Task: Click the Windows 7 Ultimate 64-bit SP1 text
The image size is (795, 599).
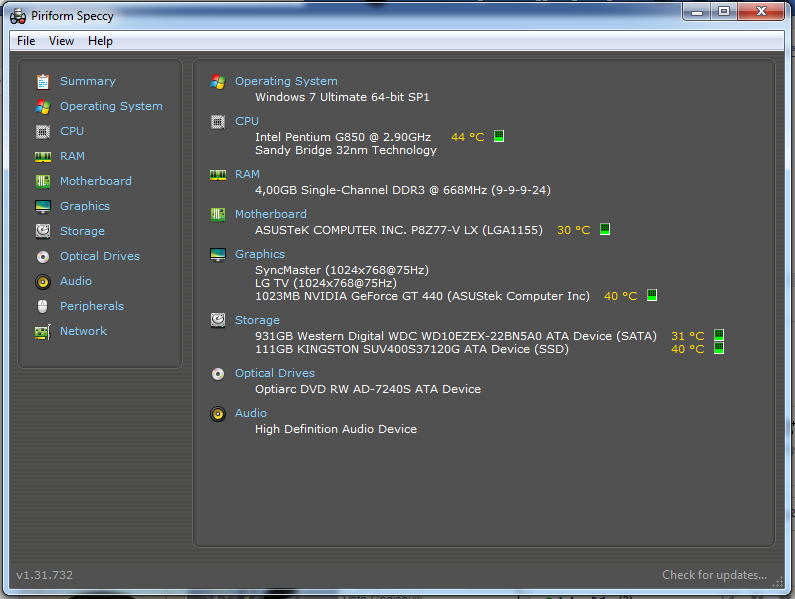Action: [342, 97]
